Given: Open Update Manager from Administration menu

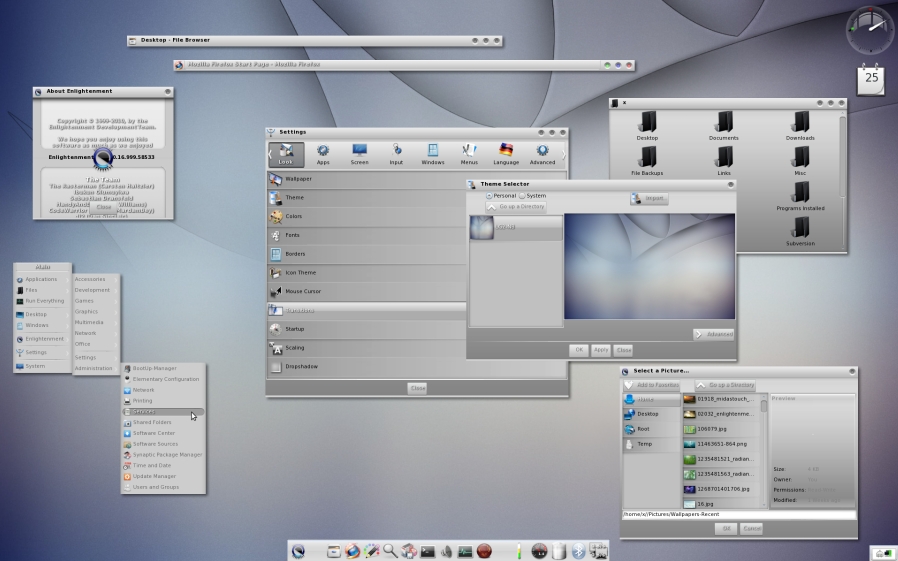Looking at the screenshot, I should pyautogui.click(x=163, y=476).
